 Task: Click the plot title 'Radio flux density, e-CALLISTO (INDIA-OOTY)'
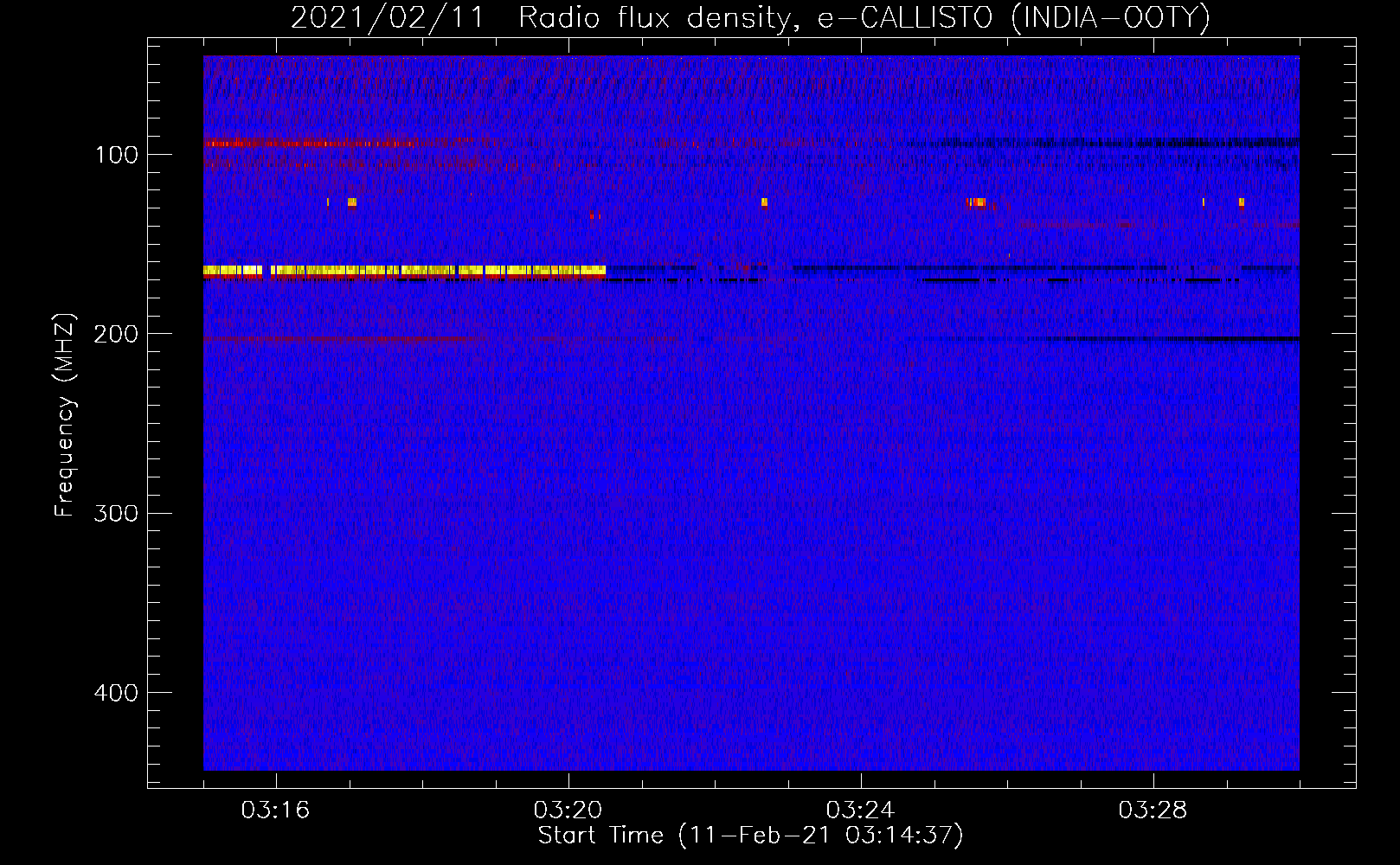pyautogui.click(x=864, y=18)
